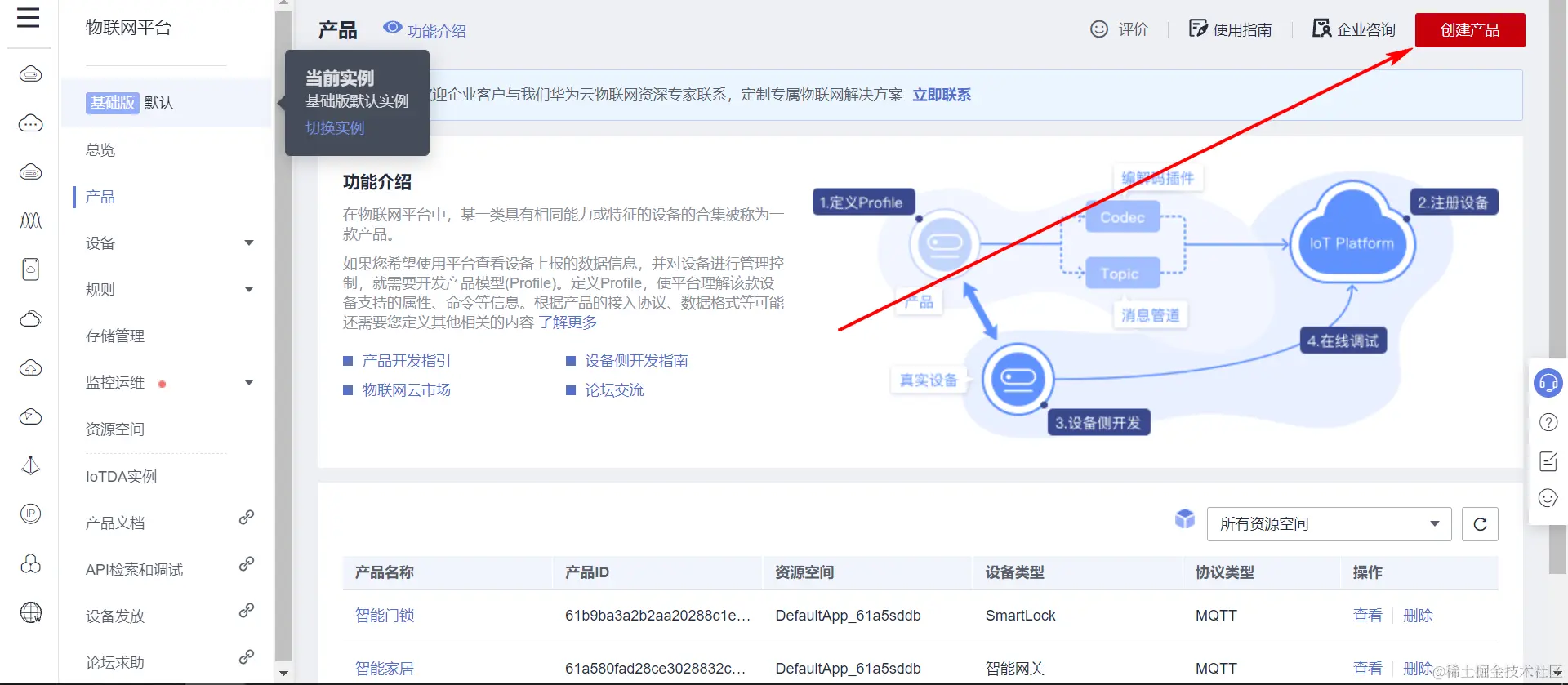The height and width of the screenshot is (685, 1568).
Task: Expand the 规则 menu arrow
Action: (249, 289)
